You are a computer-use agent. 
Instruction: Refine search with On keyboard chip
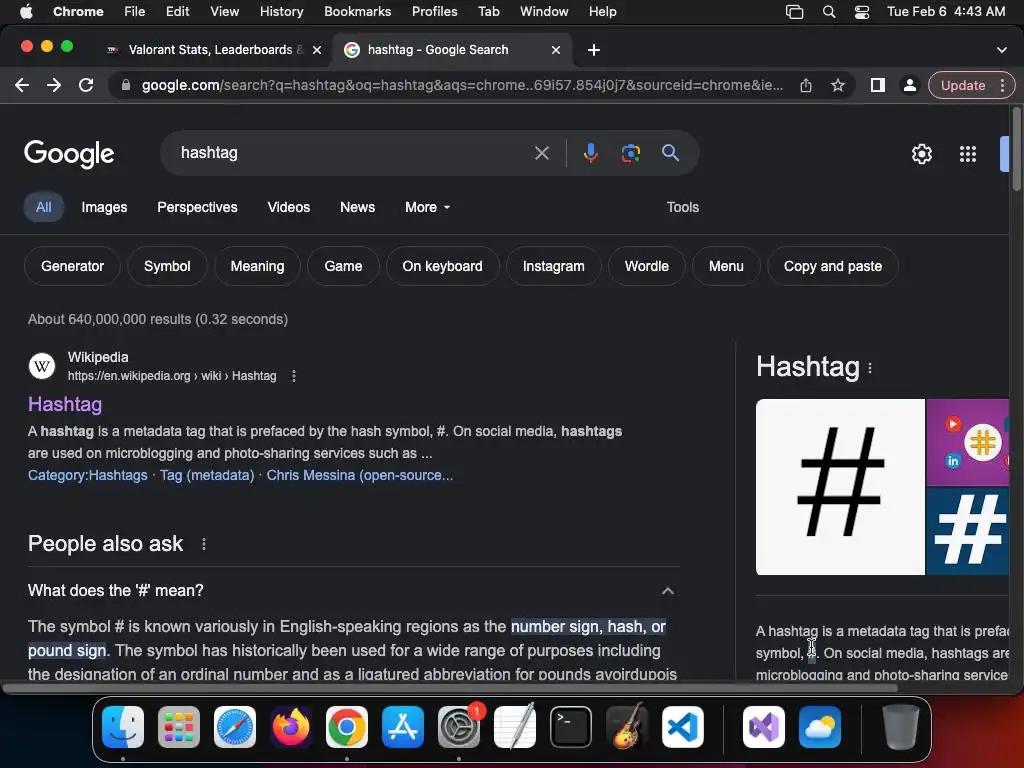coord(443,266)
